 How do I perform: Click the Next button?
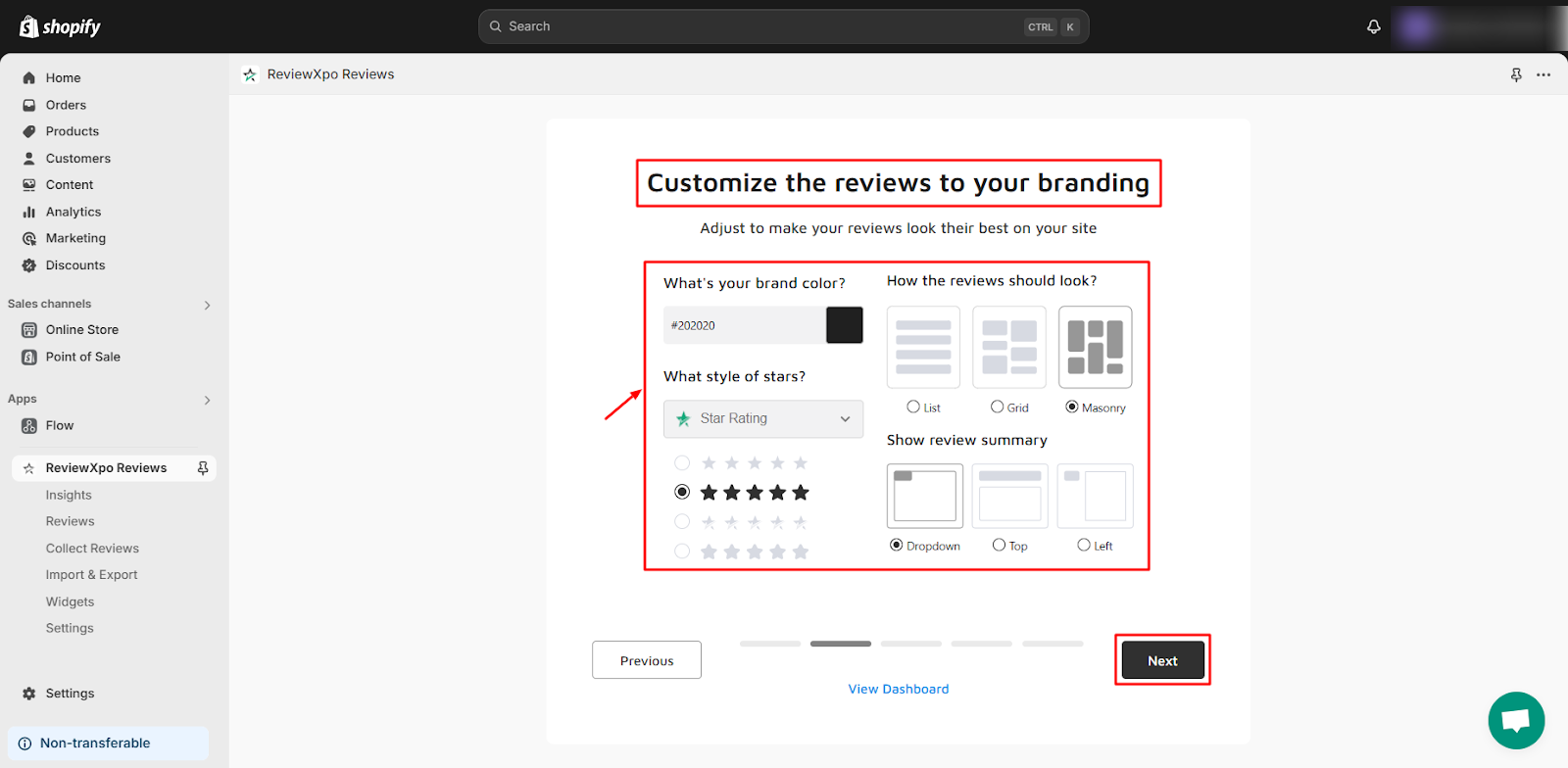click(1162, 660)
